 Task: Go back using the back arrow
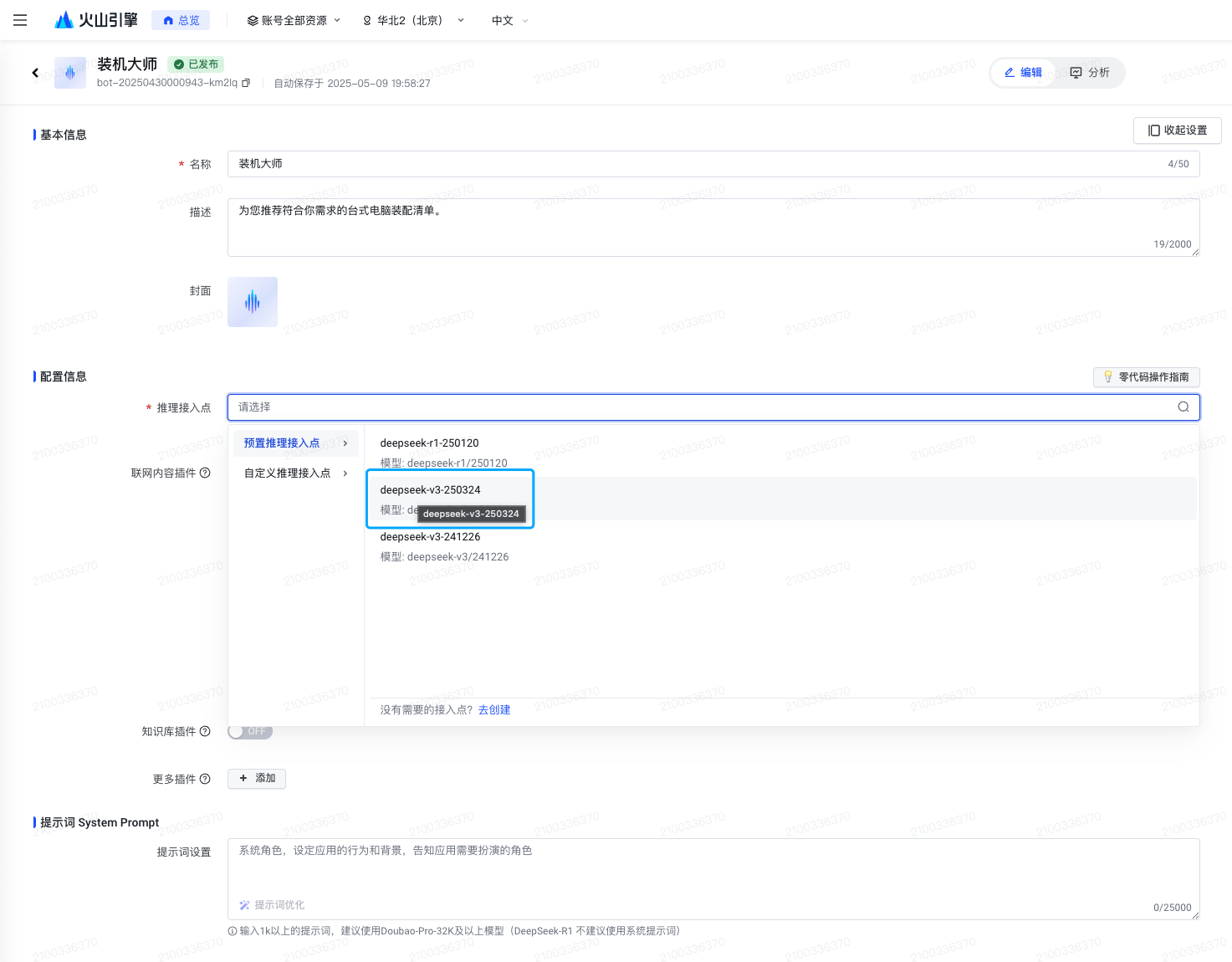click(x=35, y=73)
